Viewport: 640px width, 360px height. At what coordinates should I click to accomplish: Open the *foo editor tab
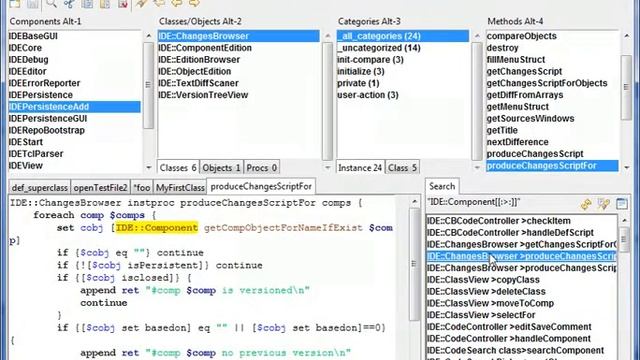click(142, 187)
